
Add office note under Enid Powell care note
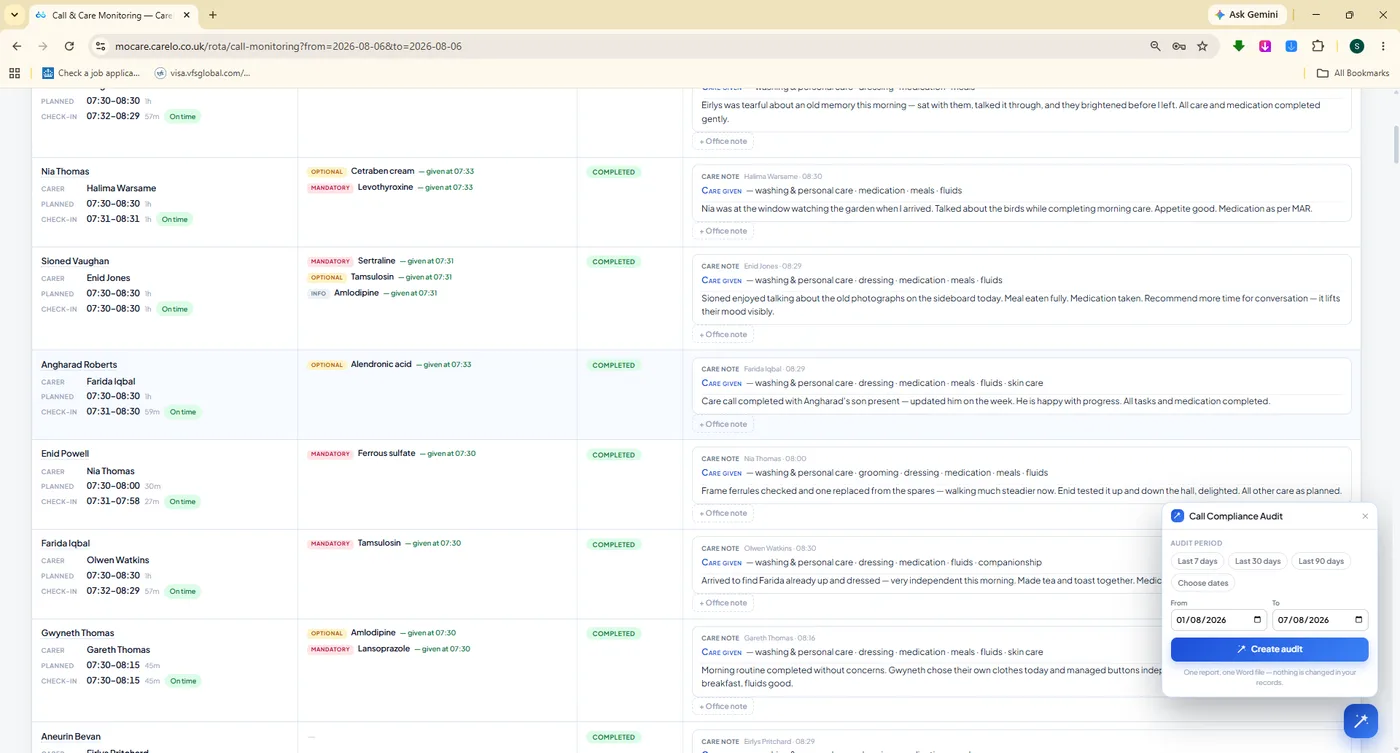[x=723, y=513]
